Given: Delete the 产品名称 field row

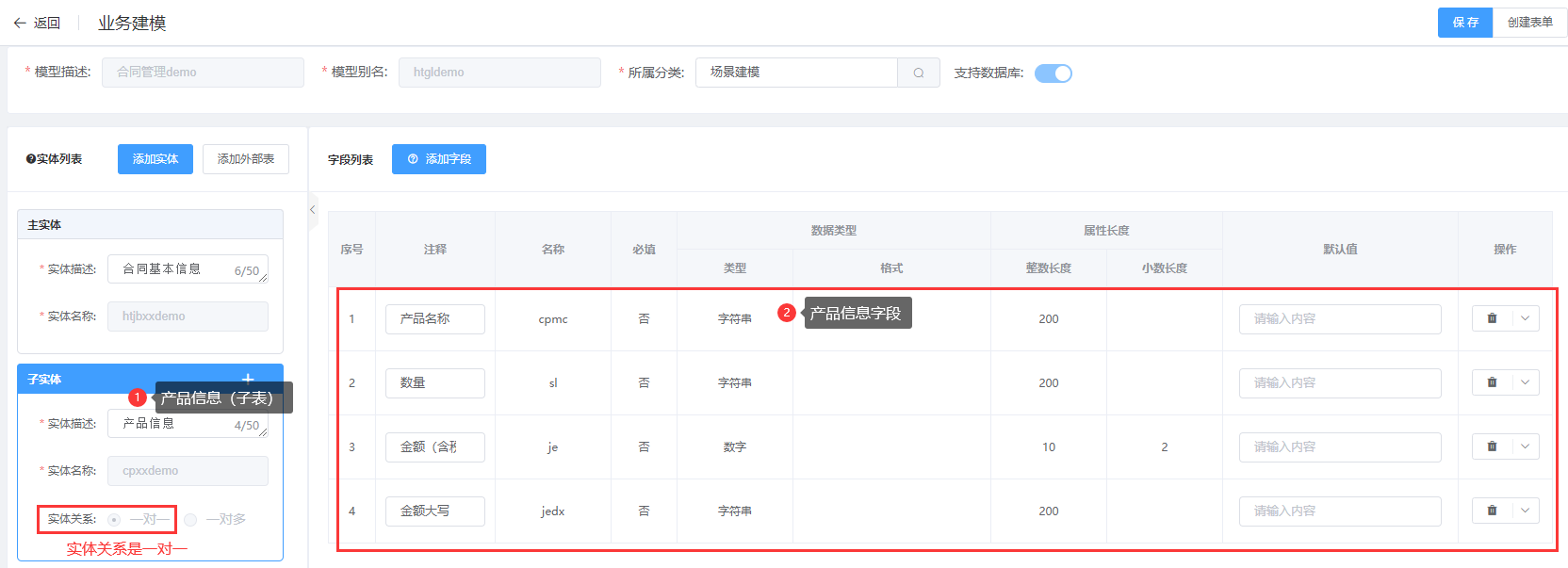Looking at the screenshot, I should click(x=1492, y=318).
